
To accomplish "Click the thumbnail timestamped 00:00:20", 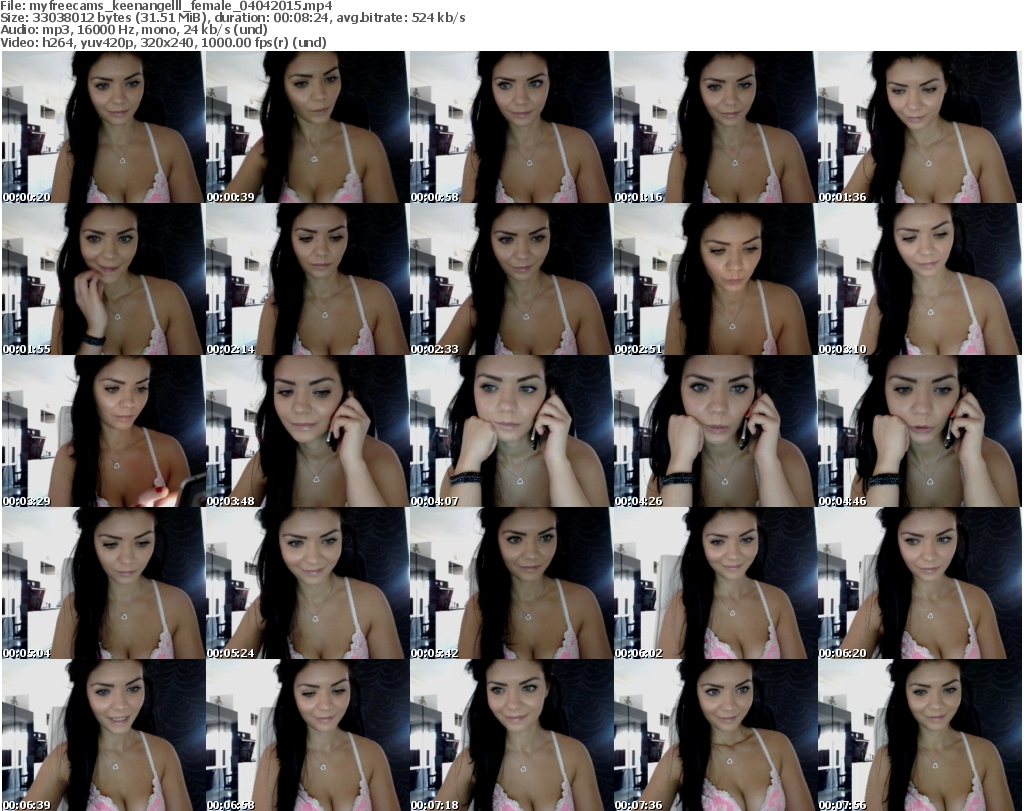I will coord(102,127).
